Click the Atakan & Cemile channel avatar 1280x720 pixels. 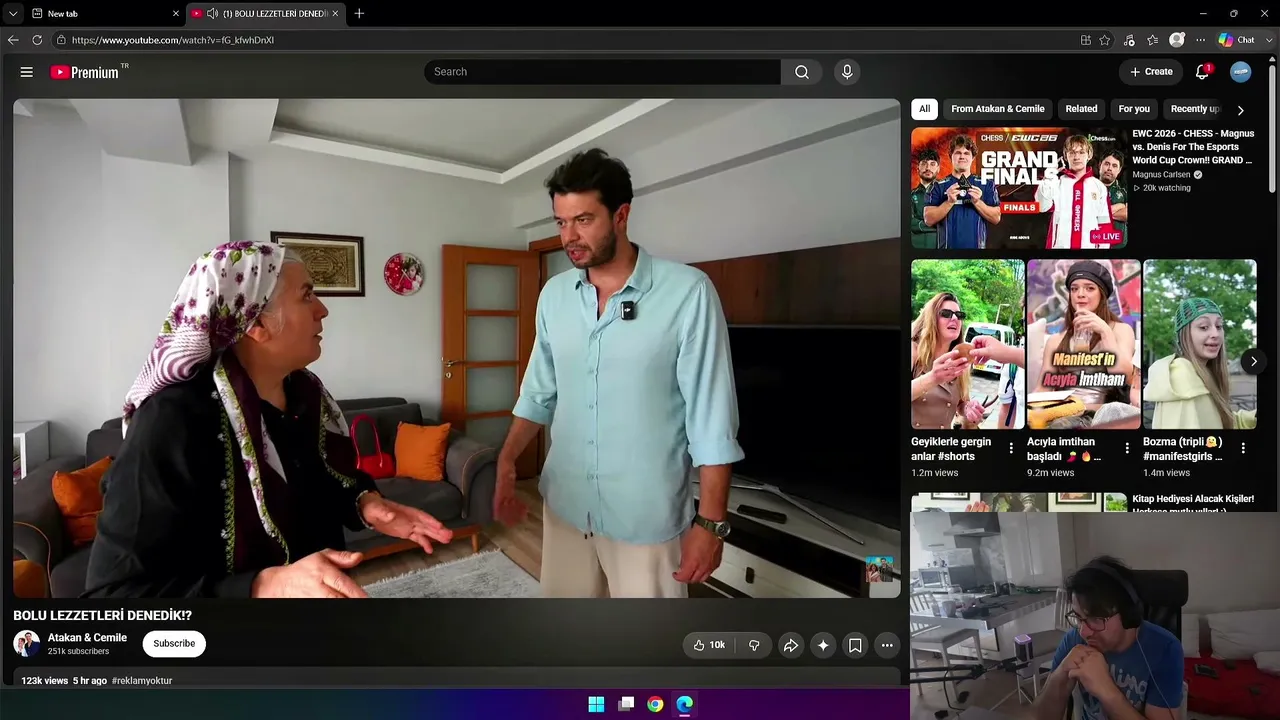click(x=27, y=644)
